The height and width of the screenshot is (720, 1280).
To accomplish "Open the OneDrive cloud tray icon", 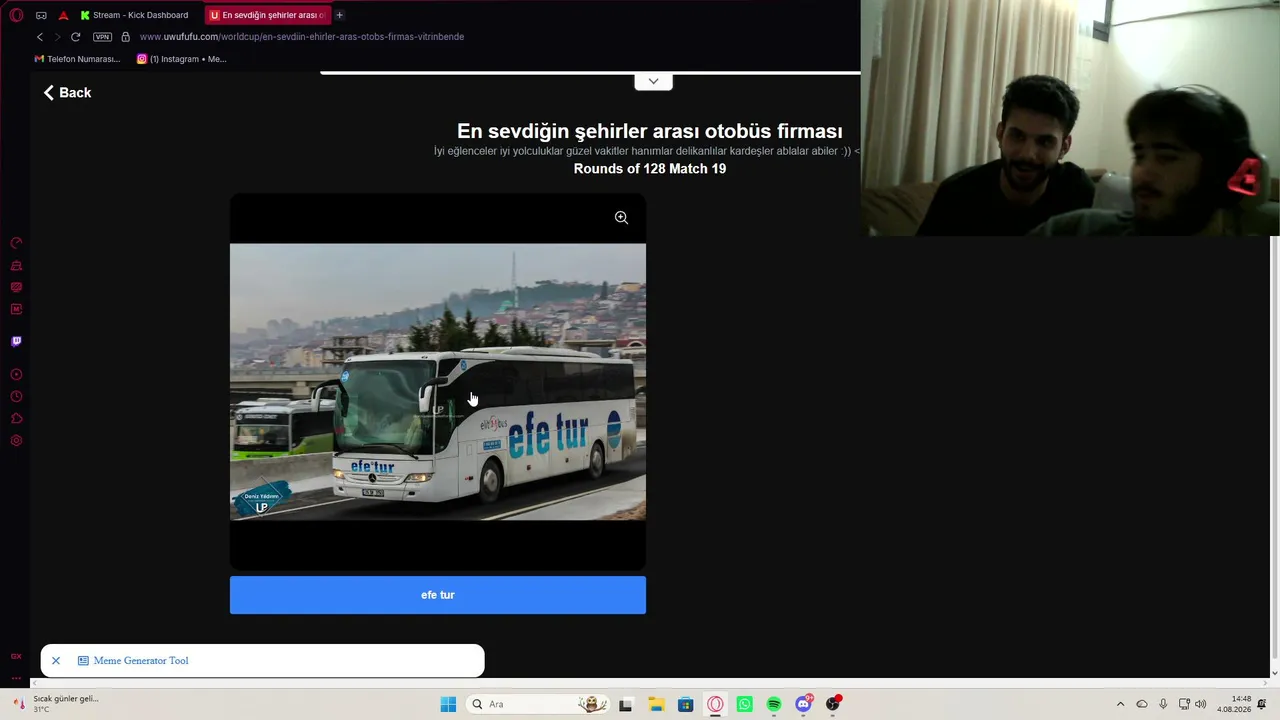I will (1142, 704).
